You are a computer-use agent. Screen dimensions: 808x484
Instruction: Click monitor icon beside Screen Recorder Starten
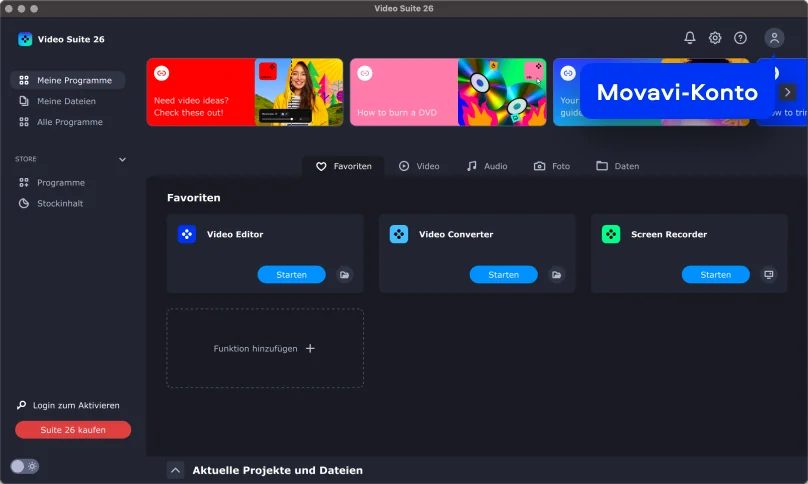(x=769, y=274)
